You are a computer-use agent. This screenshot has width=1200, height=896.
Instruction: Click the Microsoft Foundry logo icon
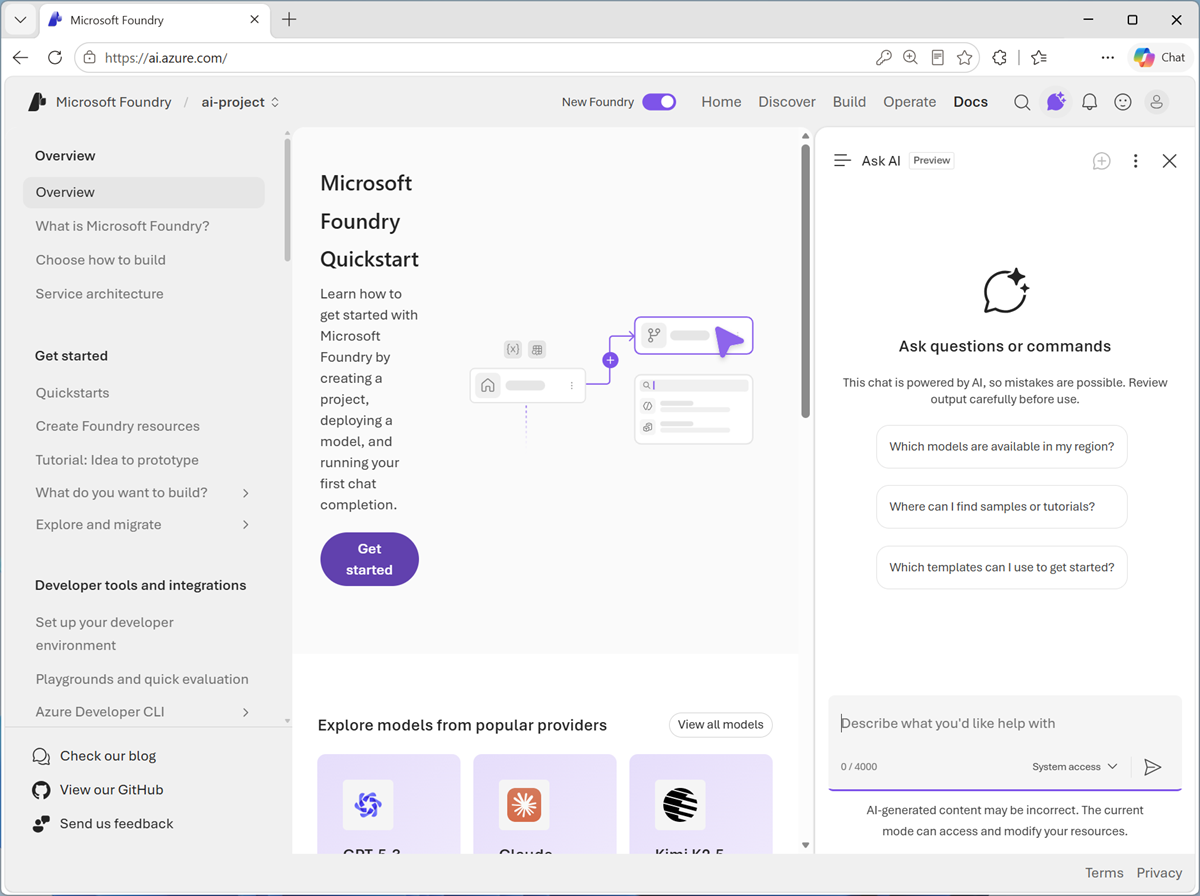pos(37,102)
